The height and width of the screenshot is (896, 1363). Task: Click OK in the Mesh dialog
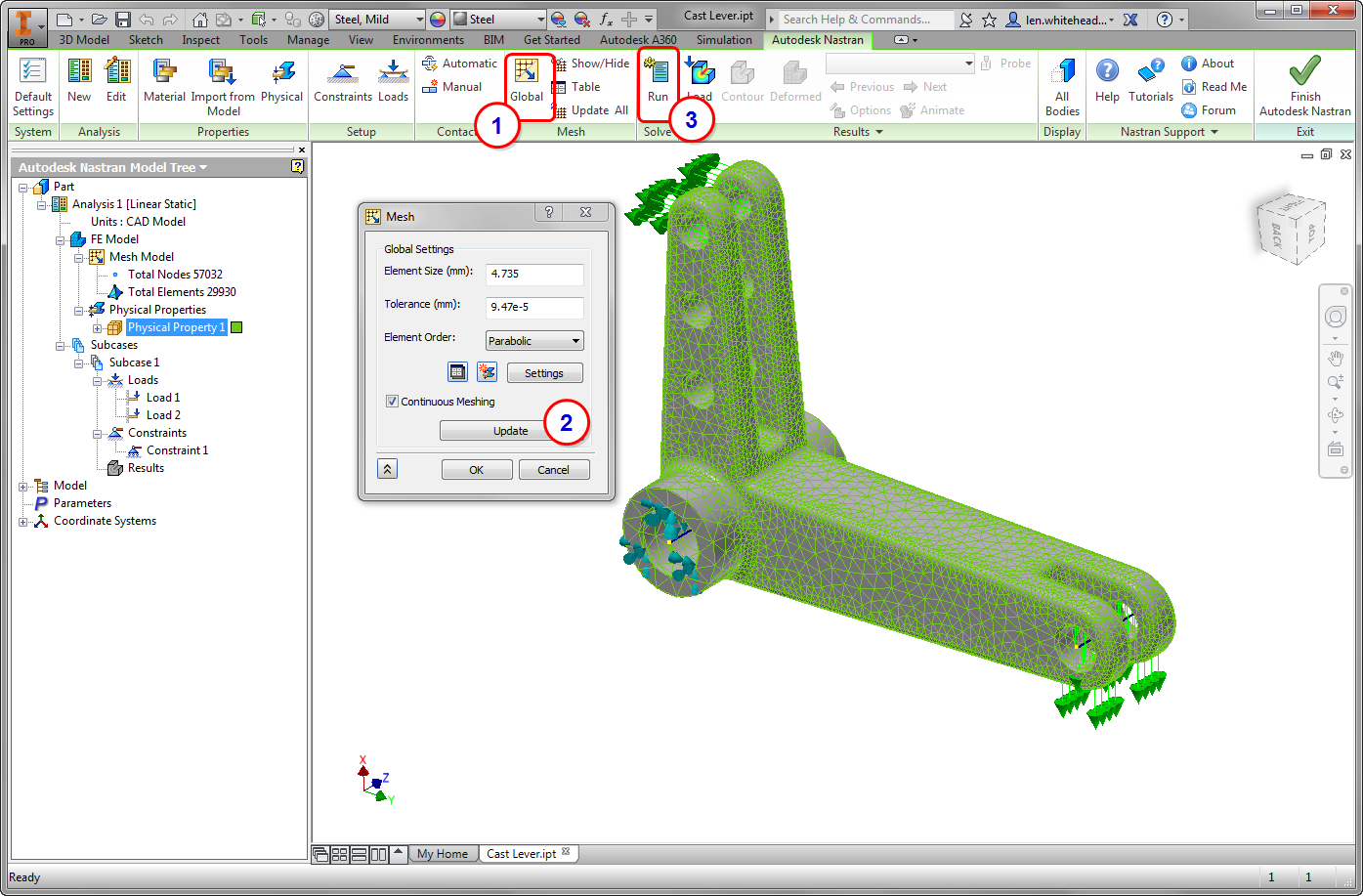coord(477,470)
